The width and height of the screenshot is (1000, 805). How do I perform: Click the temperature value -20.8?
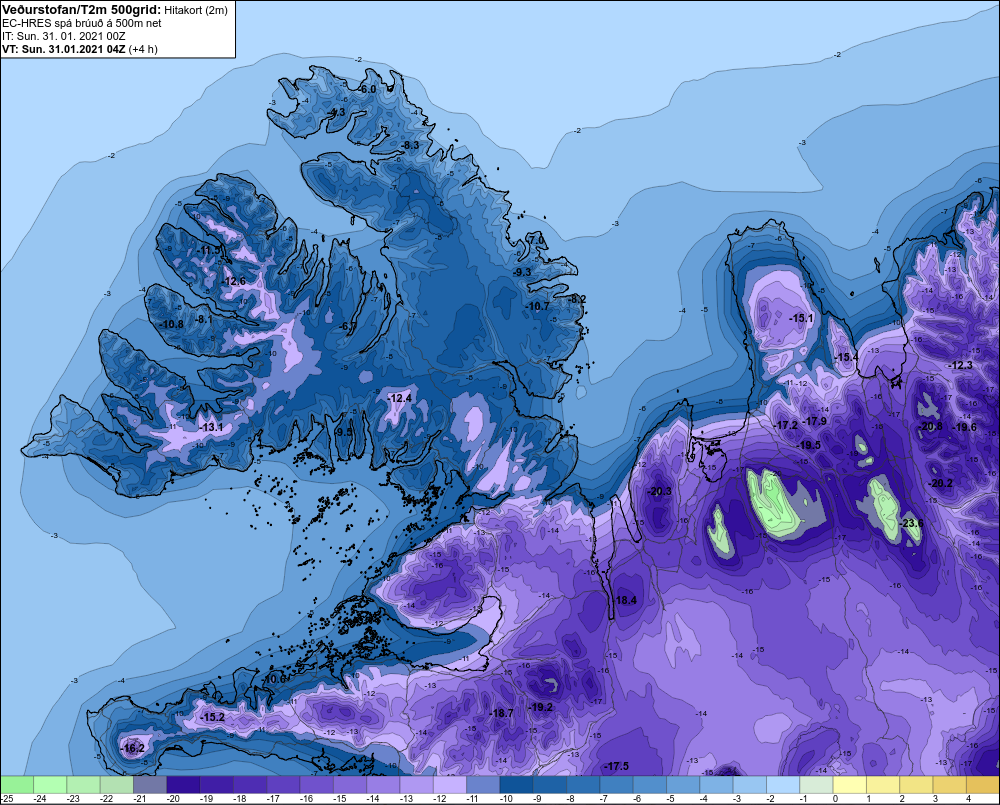(930, 427)
